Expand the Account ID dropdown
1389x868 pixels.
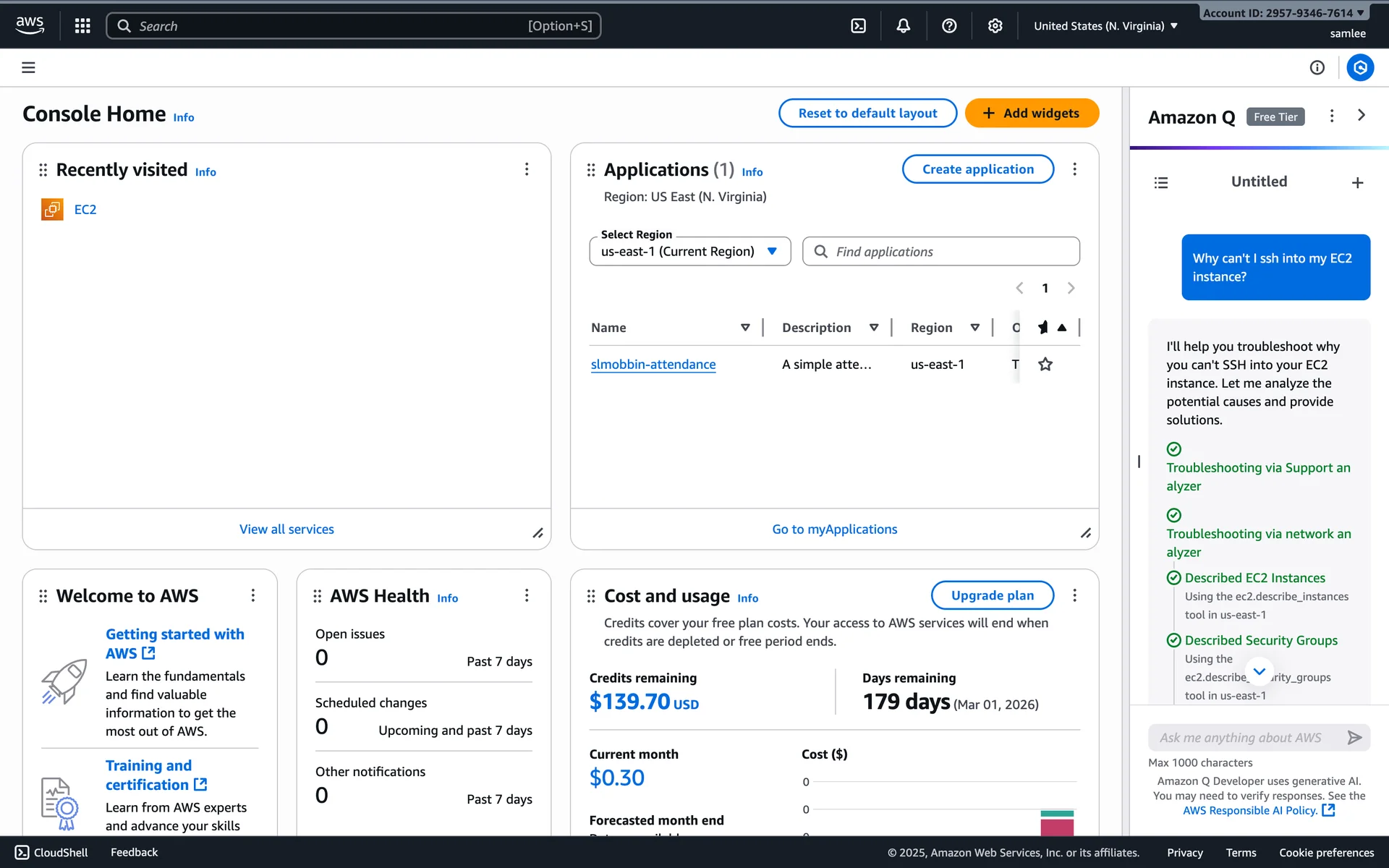[x=1283, y=13]
